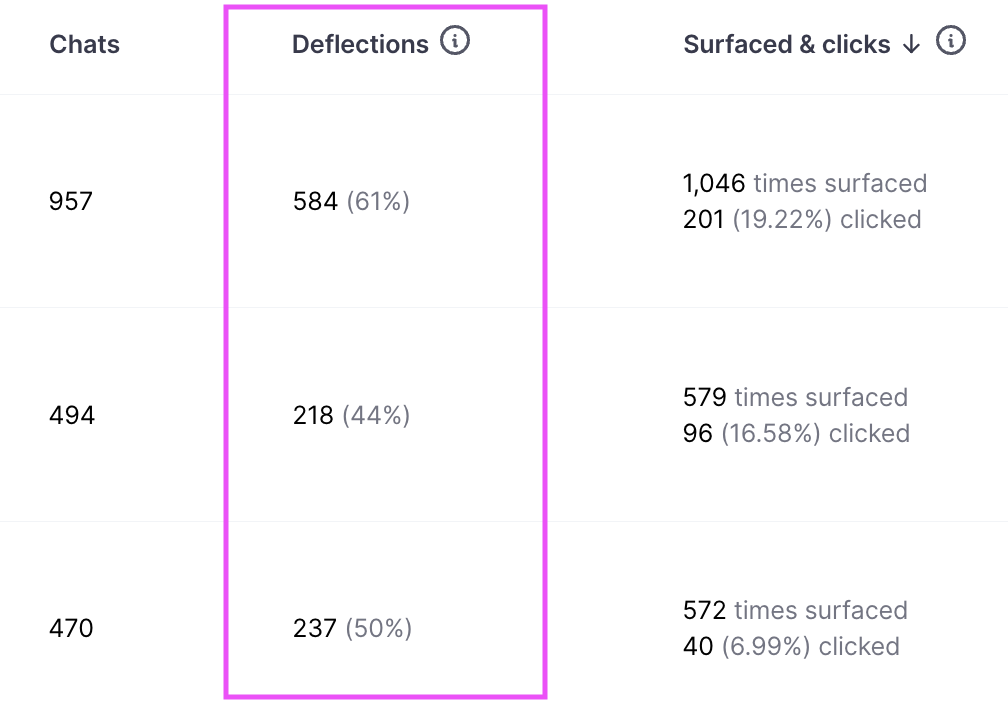The image size is (1008, 724).
Task: Click the 957 chats value
Action: click(71, 201)
